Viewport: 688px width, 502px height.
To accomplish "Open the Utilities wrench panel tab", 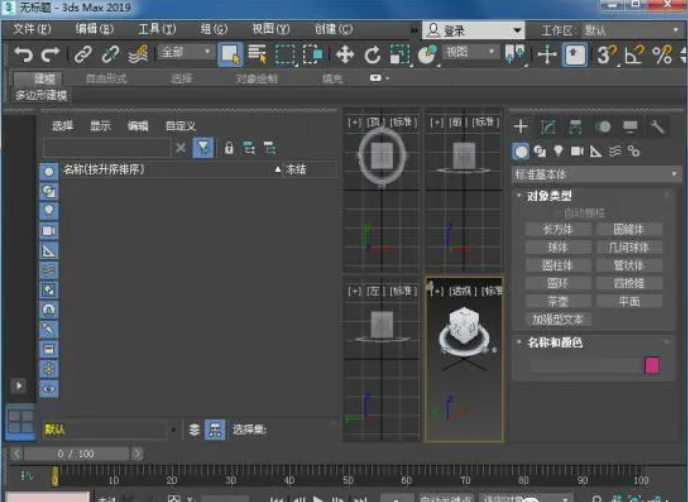I will pyautogui.click(x=658, y=127).
